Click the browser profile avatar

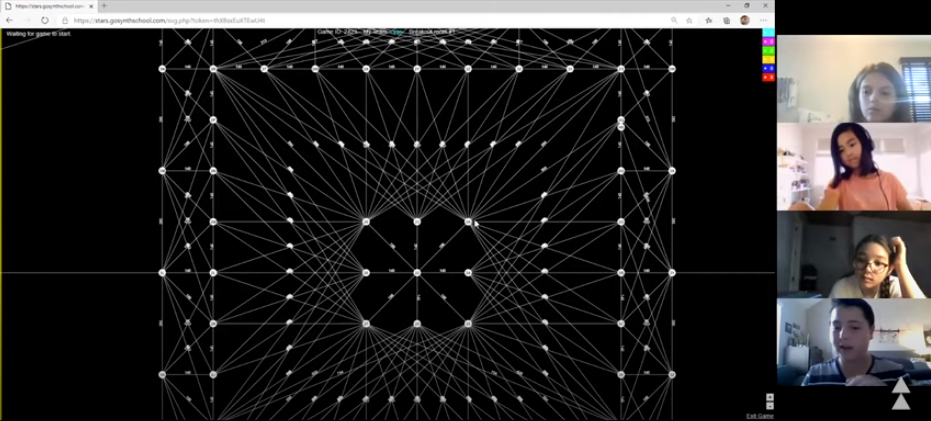745,20
